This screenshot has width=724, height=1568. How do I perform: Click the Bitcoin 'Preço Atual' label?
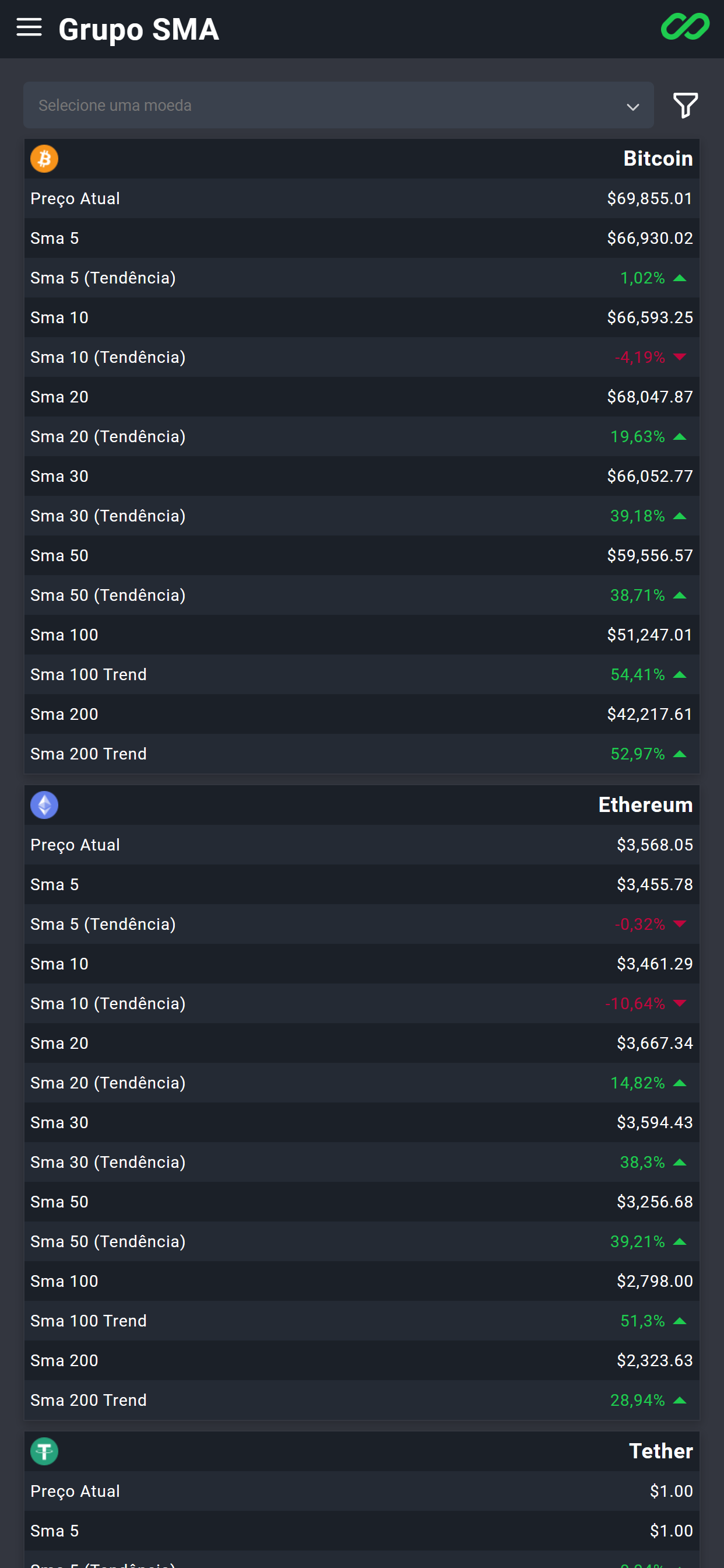[x=75, y=199]
